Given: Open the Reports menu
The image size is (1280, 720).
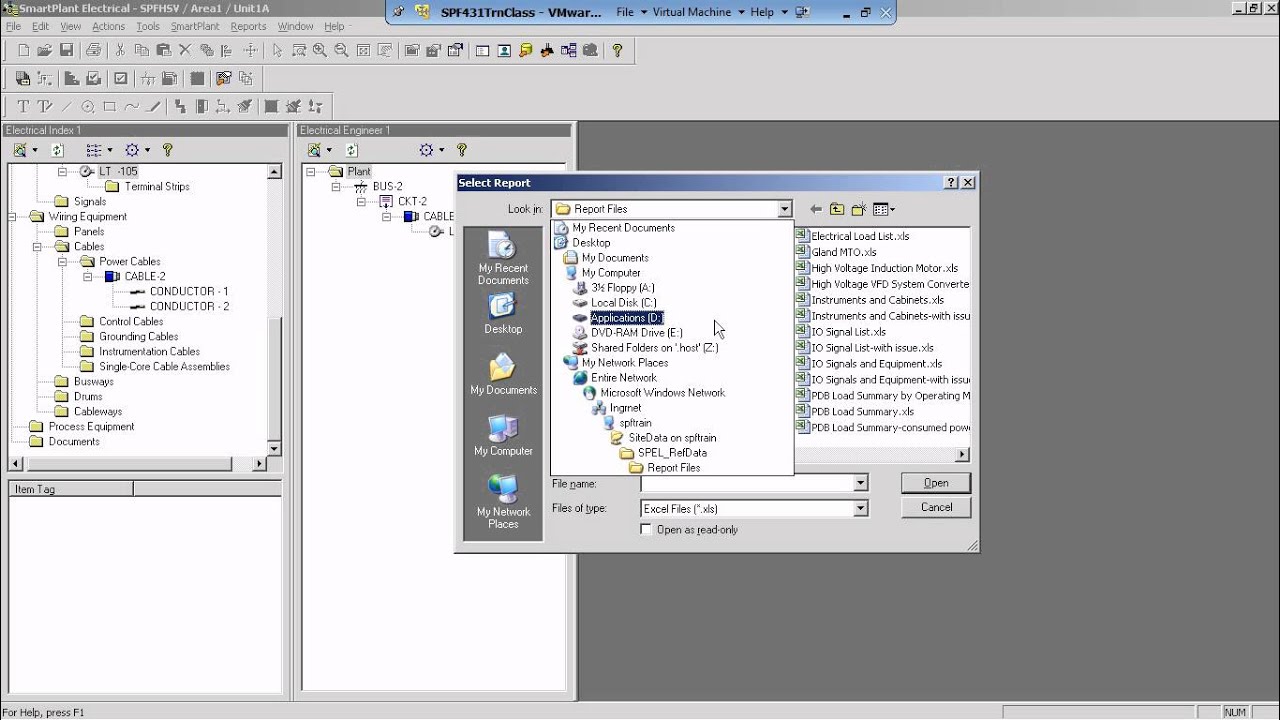Looking at the screenshot, I should coord(248,26).
